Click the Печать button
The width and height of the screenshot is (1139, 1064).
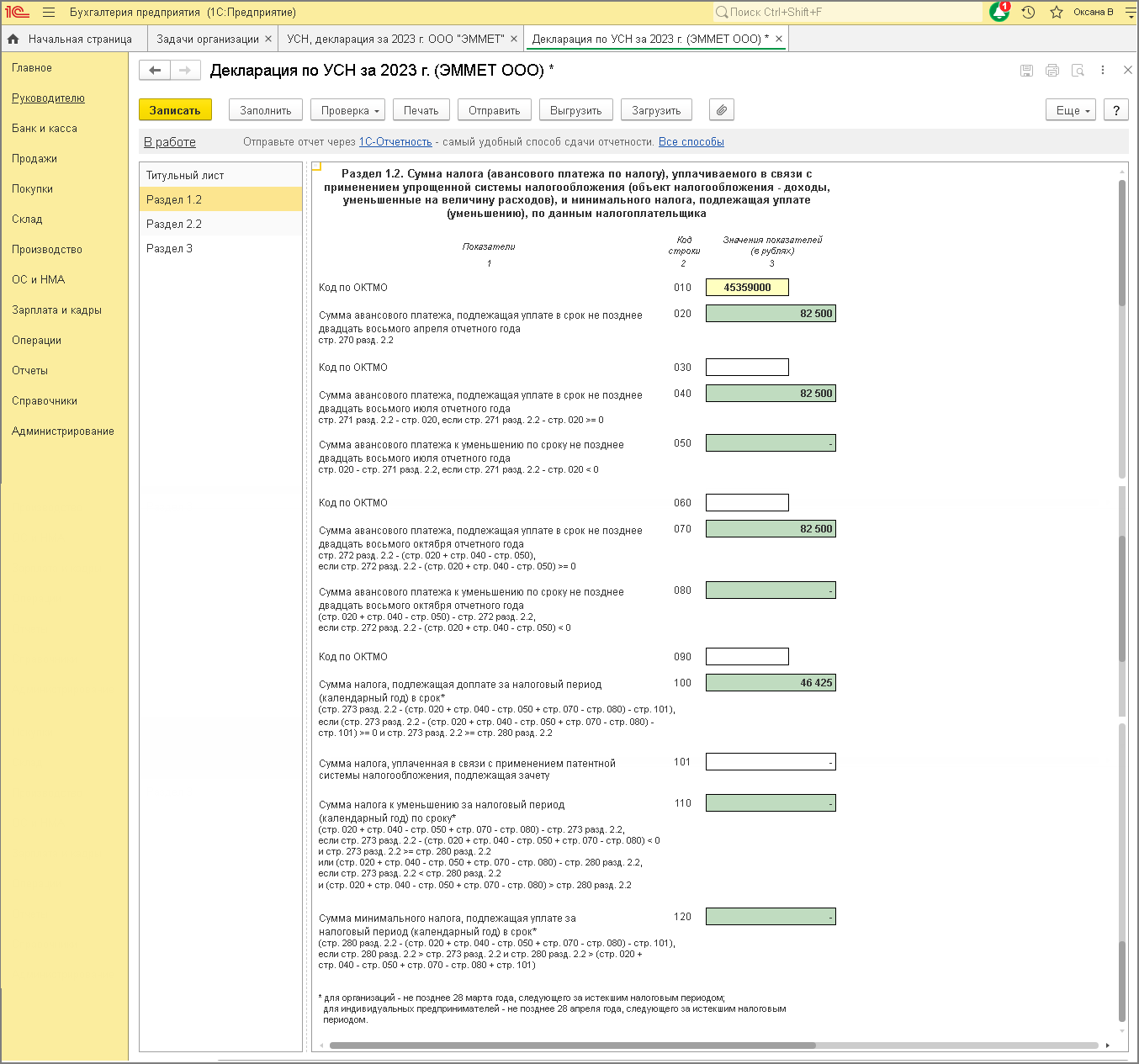pyautogui.click(x=421, y=110)
